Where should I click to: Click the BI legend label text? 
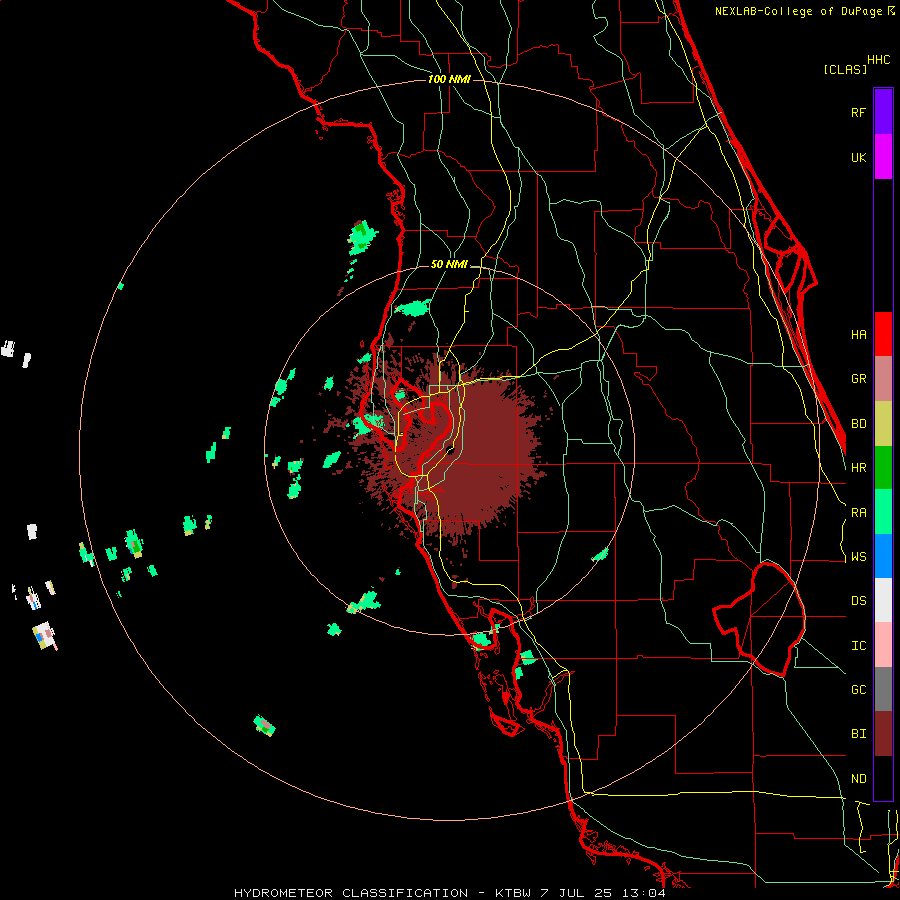(x=859, y=734)
